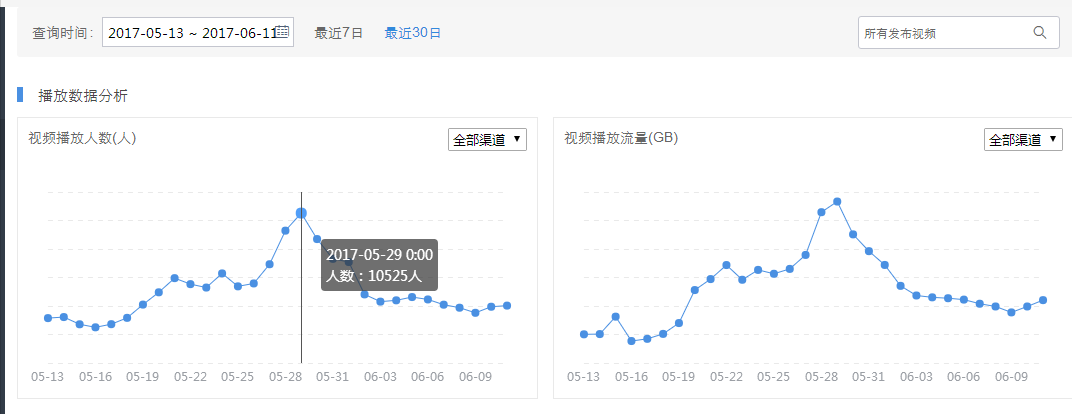Screen dimensions: 1072x414
Task: Open 全部渠道 dropdown in 视频播放流量 chart
Action: pos(1023,140)
